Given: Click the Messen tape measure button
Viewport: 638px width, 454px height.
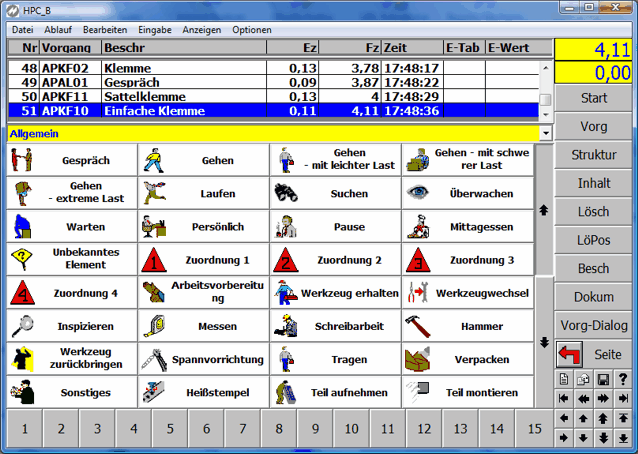Looking at the screenshot, I should tap(204, 326).
